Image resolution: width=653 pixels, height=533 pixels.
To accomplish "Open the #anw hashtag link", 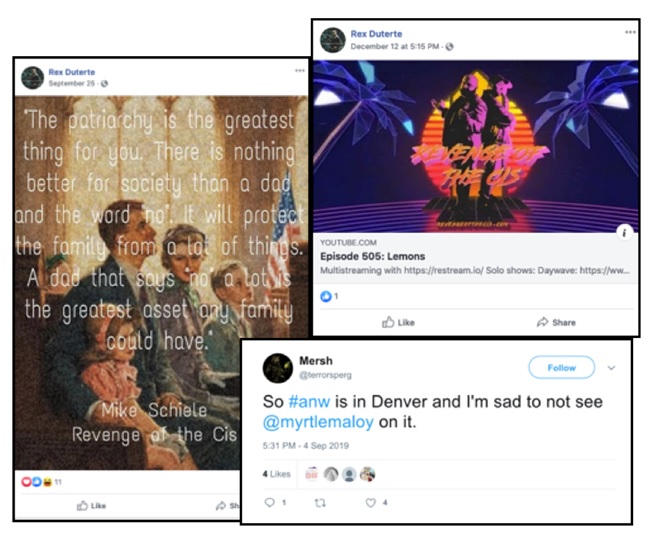I will (x=309, y=402).
